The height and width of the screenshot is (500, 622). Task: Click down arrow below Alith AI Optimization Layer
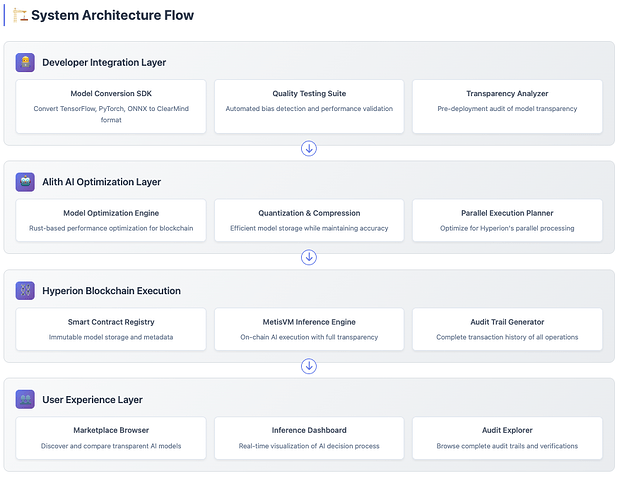(x=309, y=257)
